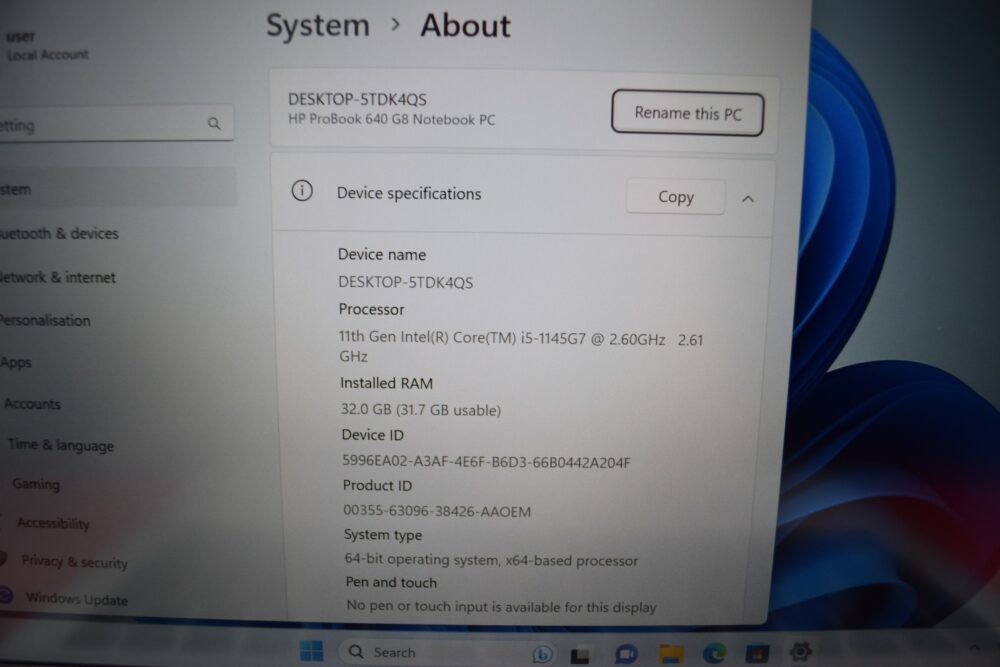This screenshot has height=667, width=1000.
Task: Click the 'System type' label
Action: (x=383, y=535)
